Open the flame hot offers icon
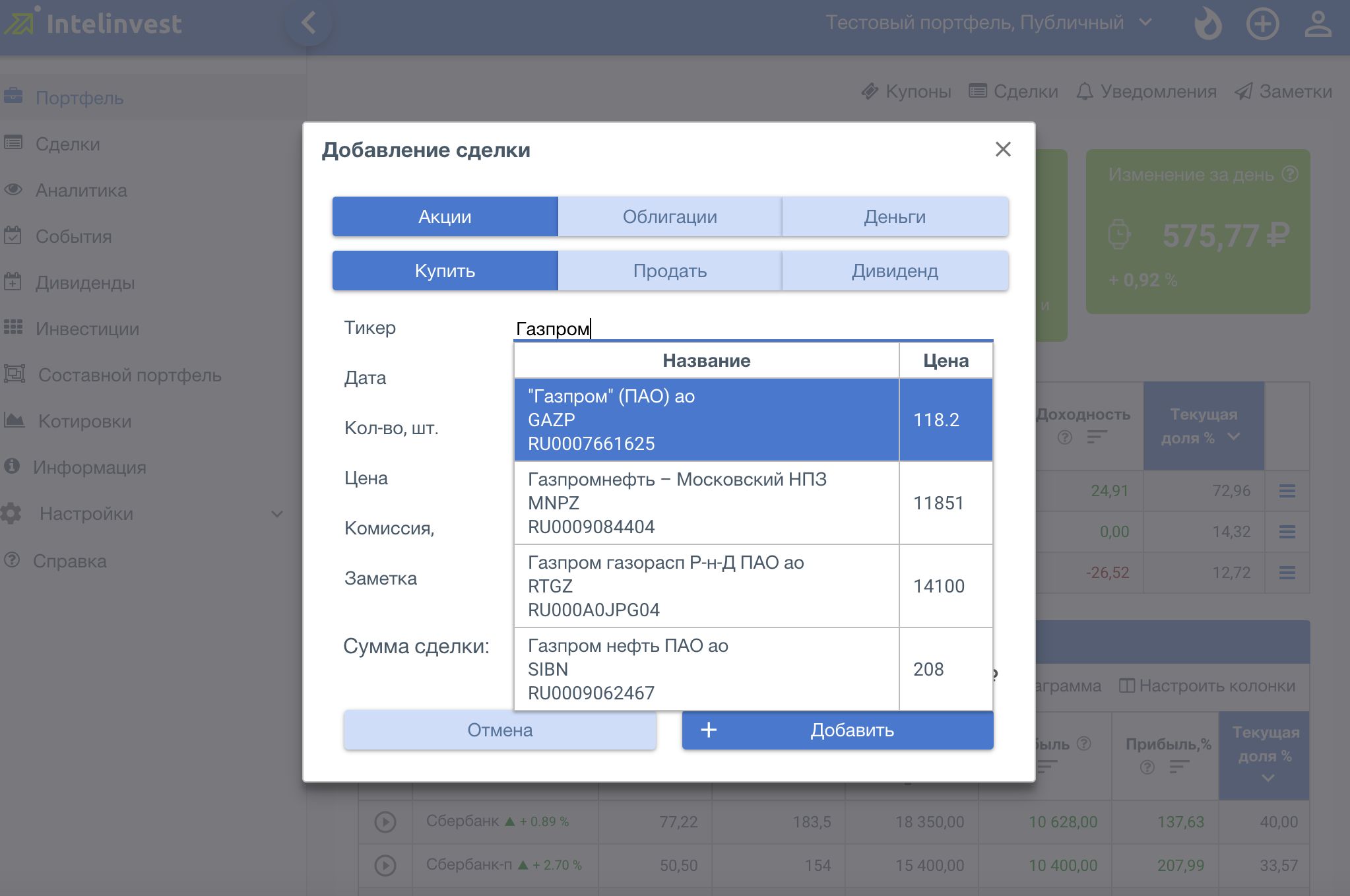 point(1207,23)
